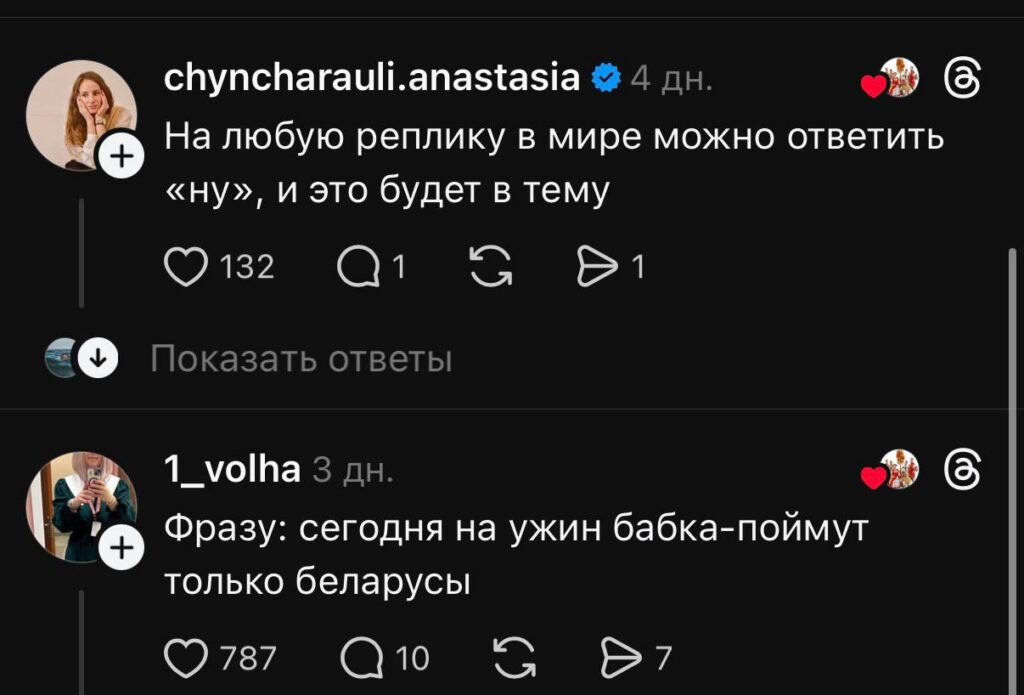Like the 1_volha post

[185, 657]
